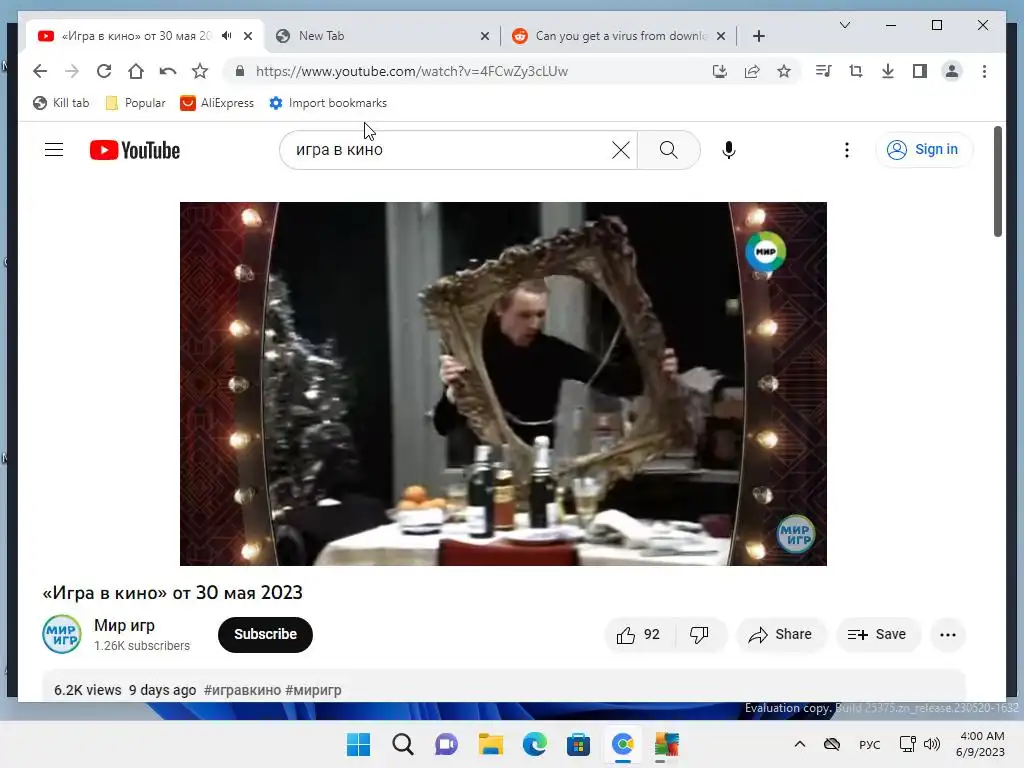Screen dimensions: 1024x768
Task: Dislike the video
Action: [x=699, y=634]
